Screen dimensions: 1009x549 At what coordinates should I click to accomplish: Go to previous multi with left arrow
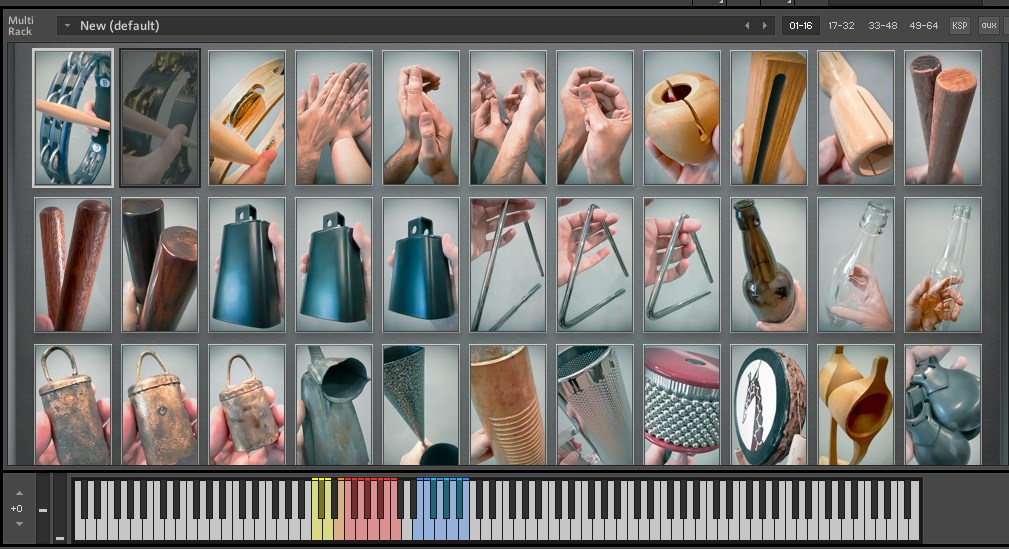tap(747, 26)
